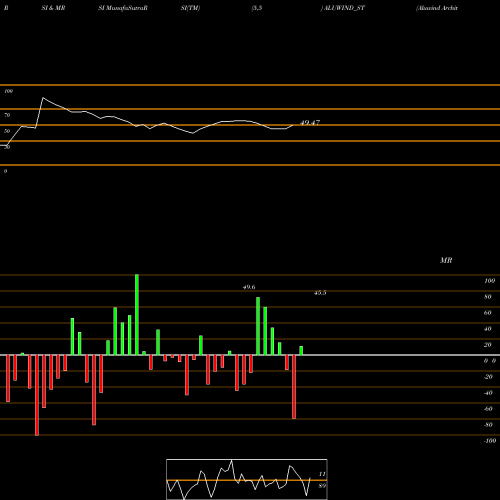This screenshot has width=500, height=500.
Task: Click the 100 label on the RSI left axis
Action: tap(8, 91)
